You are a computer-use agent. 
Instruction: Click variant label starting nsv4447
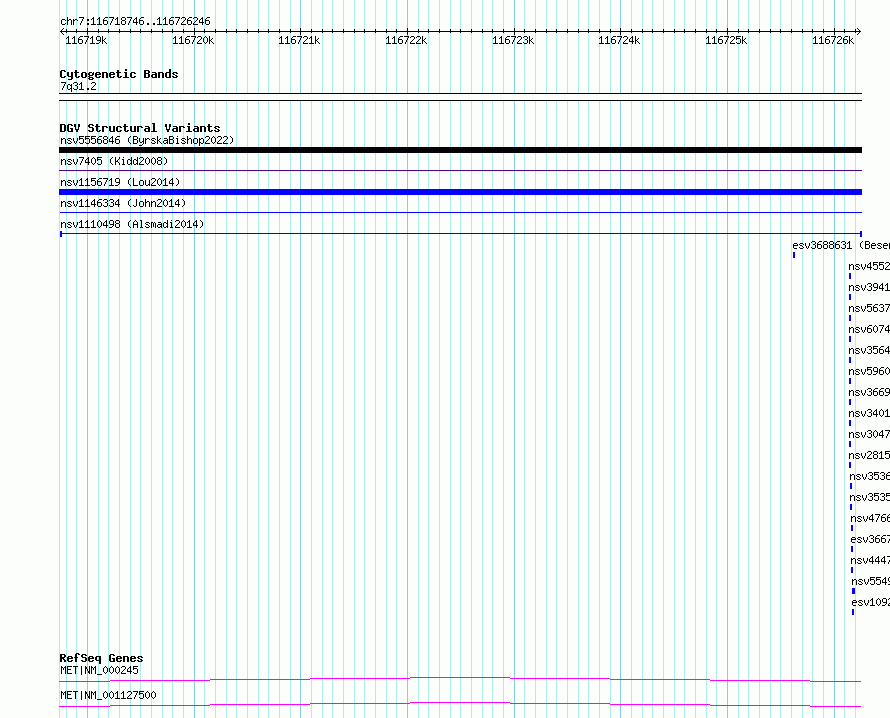870,560
